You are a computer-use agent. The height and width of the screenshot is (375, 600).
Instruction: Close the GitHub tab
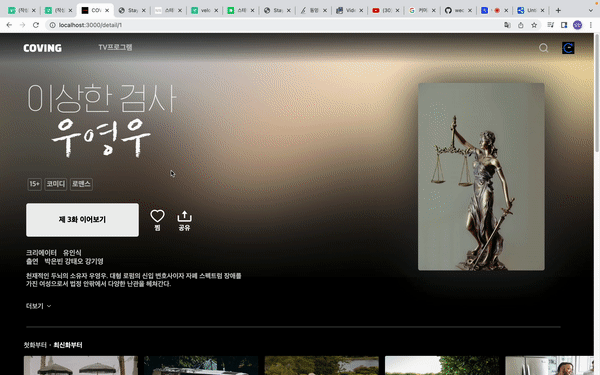[470, 10]
